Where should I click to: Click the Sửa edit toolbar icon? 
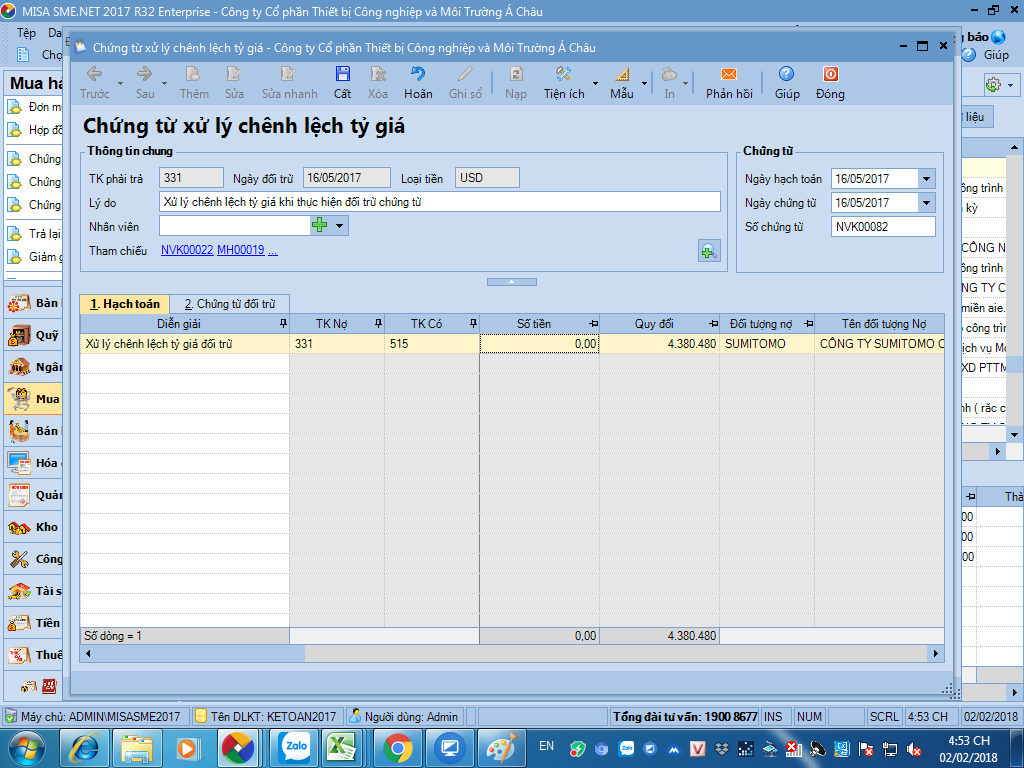234,74
